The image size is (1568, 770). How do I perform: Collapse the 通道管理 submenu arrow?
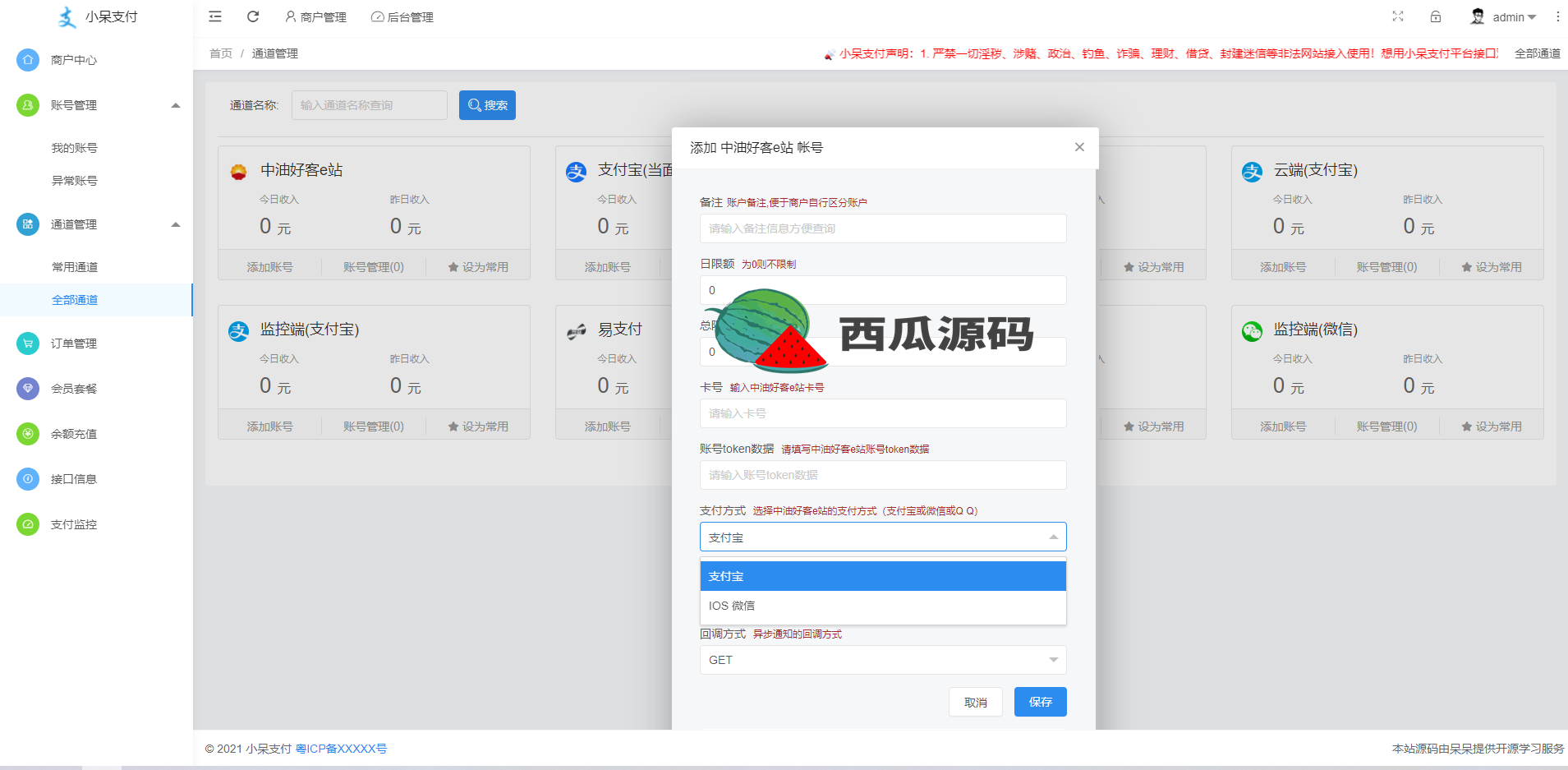175,224
